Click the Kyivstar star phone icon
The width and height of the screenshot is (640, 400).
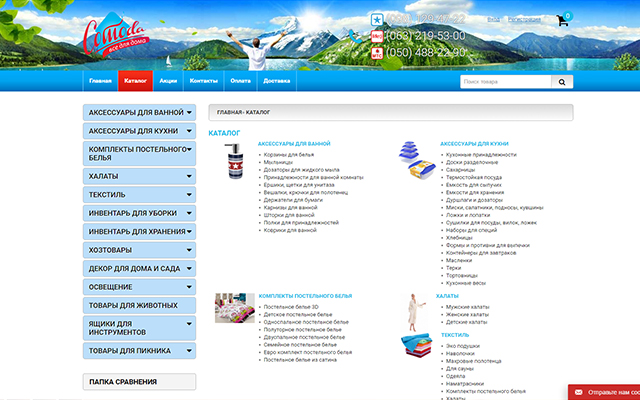tap(377, 19)
